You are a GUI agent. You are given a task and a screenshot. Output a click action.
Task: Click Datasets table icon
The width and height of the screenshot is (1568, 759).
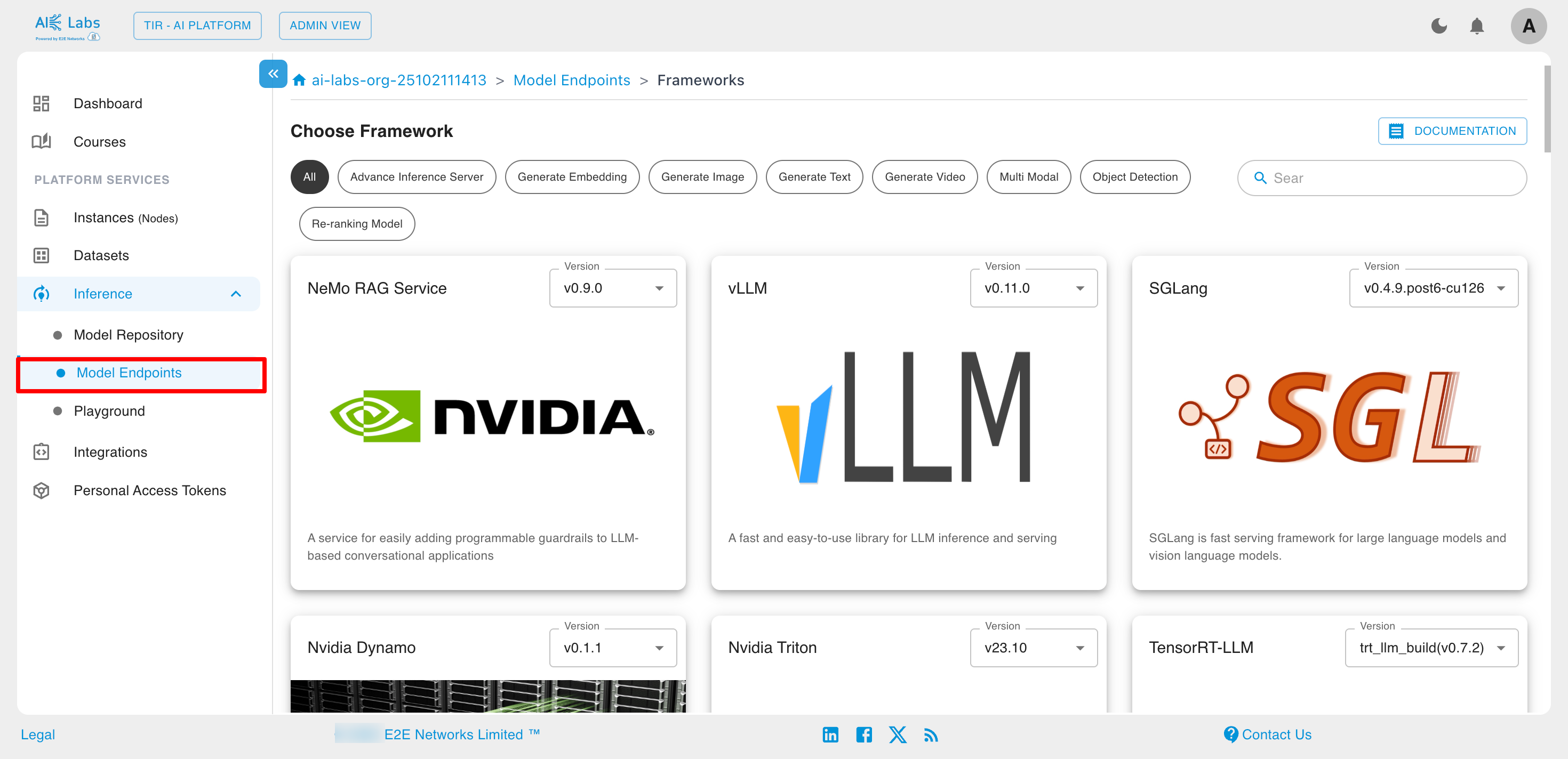pyautogui.click(x=41, y=255)
